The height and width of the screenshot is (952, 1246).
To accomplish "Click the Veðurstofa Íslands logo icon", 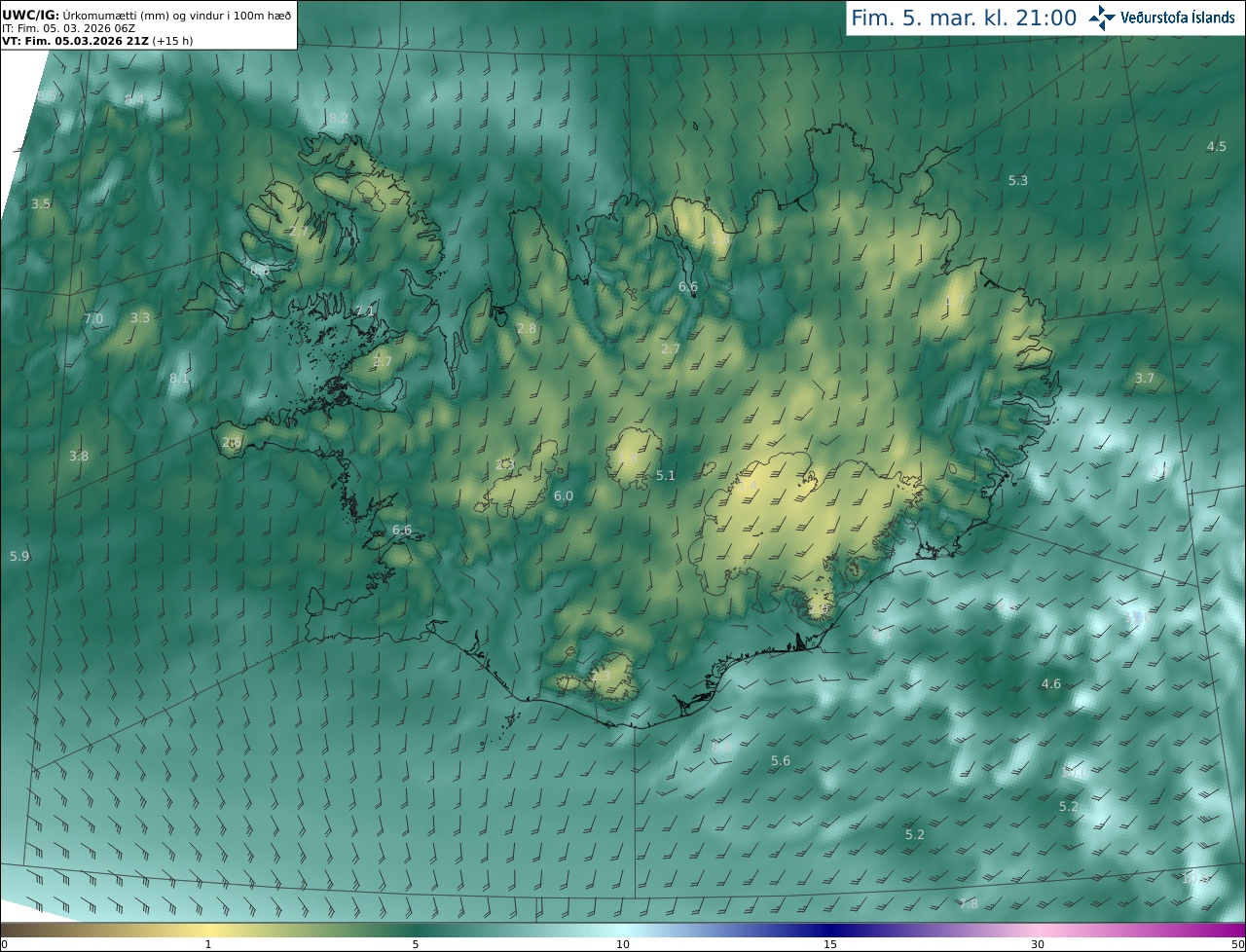I will [1101, 18].
